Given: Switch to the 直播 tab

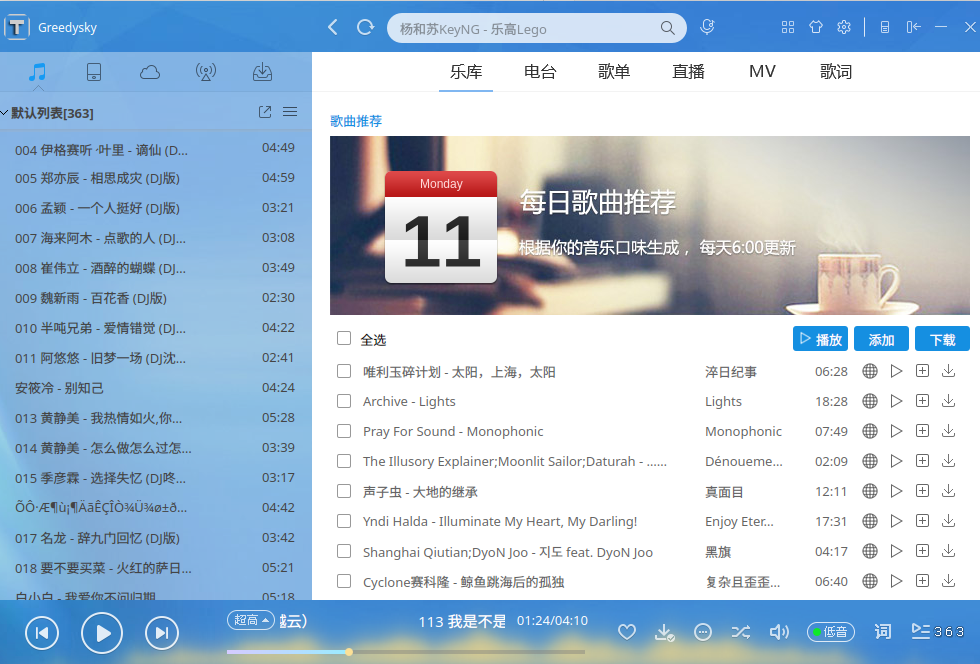Looking at the screenshot, I should coord(688,72).
